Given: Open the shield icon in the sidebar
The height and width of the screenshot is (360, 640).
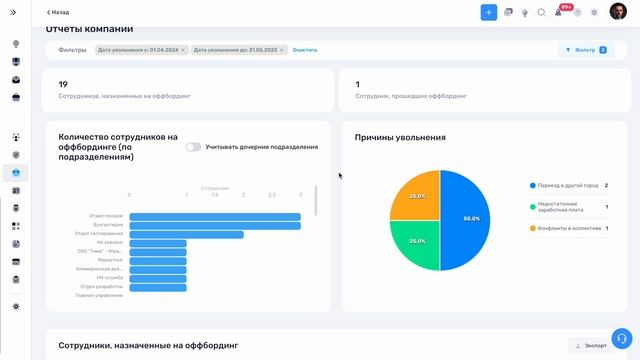Looking at the screenshot, I should (16, 155).
